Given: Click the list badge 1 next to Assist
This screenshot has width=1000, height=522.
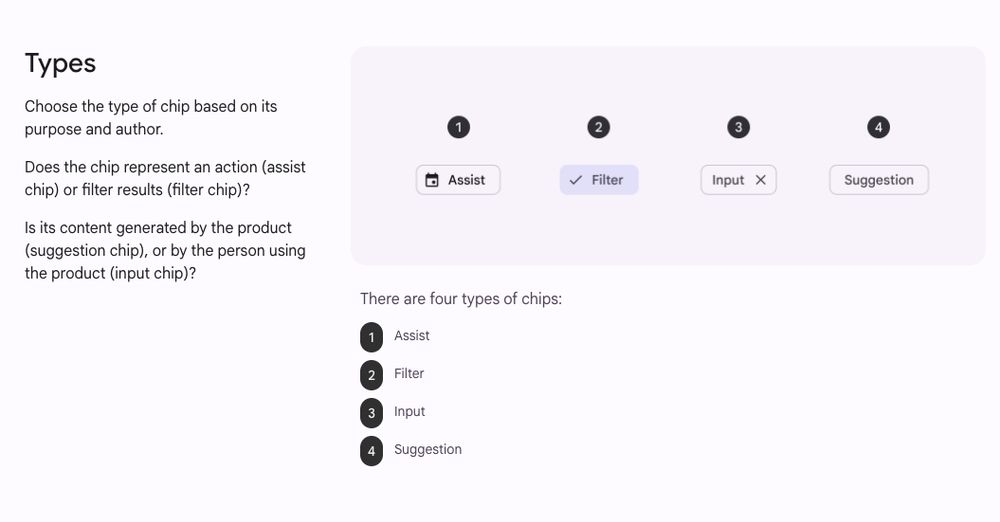Looking at the screenshot, I should tap(371, 337).
